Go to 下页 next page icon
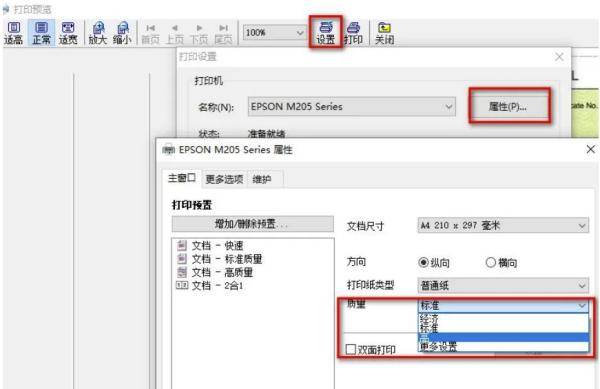 199,33
